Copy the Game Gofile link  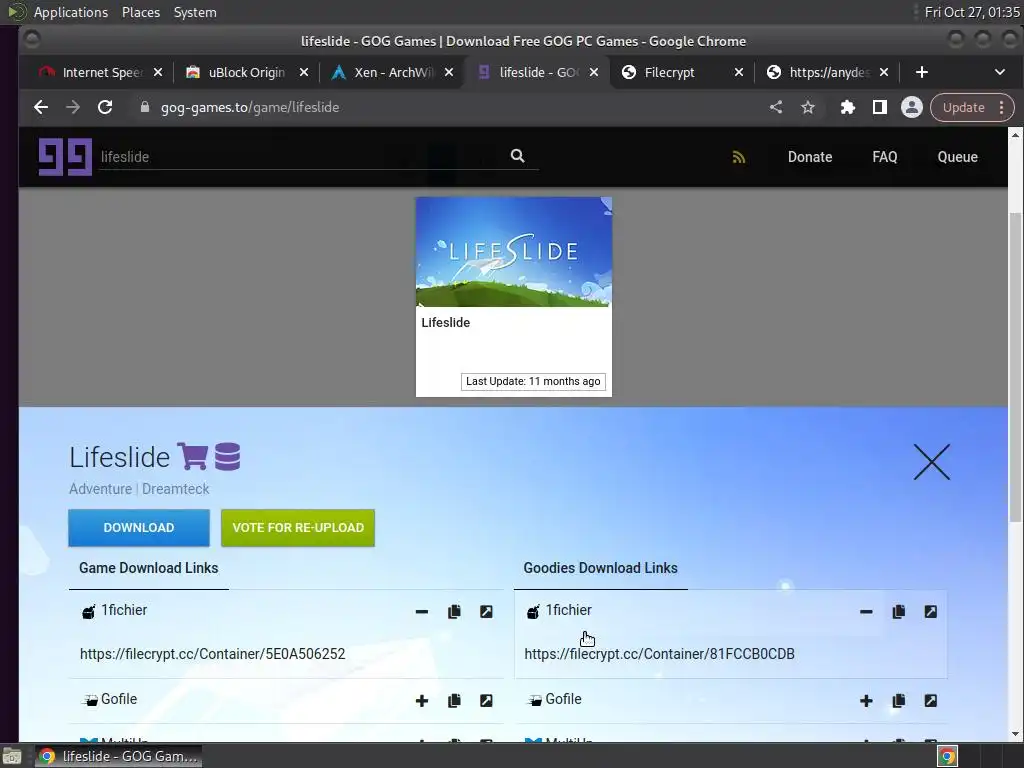(x=454, y=701)
